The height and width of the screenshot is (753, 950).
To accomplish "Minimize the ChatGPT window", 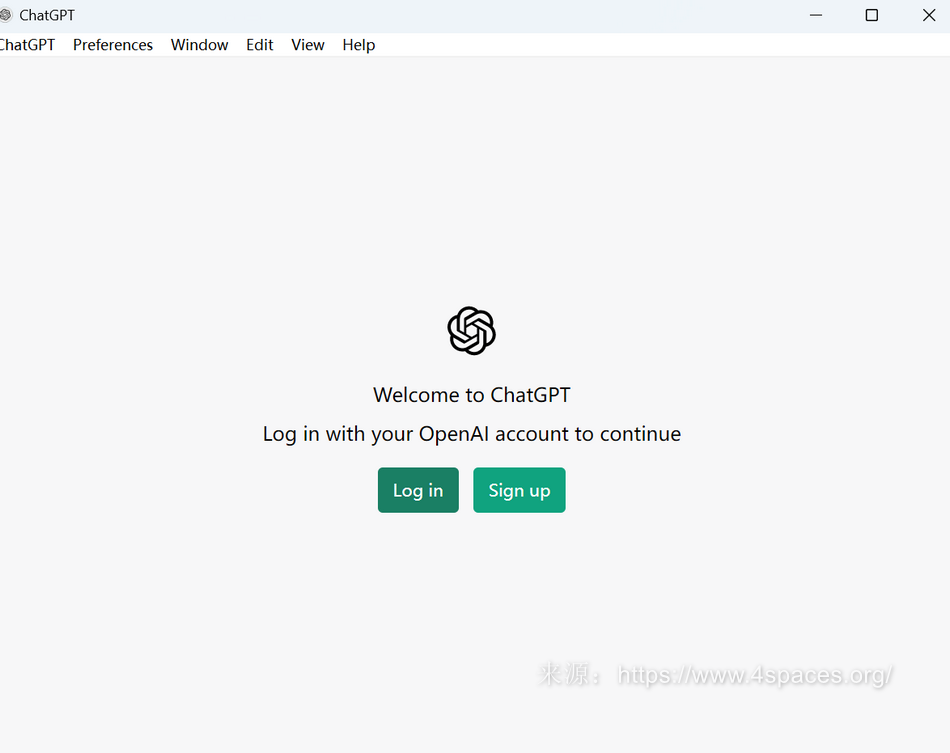I will point(816,15).
